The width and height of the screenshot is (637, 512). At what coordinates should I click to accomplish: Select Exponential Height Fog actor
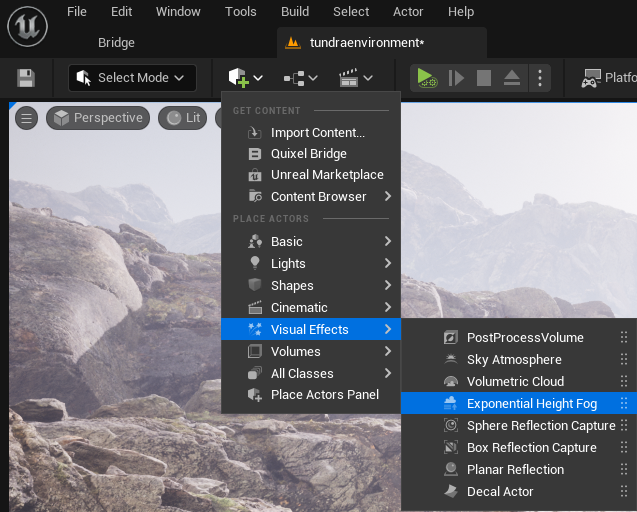(x=531, y=404)
